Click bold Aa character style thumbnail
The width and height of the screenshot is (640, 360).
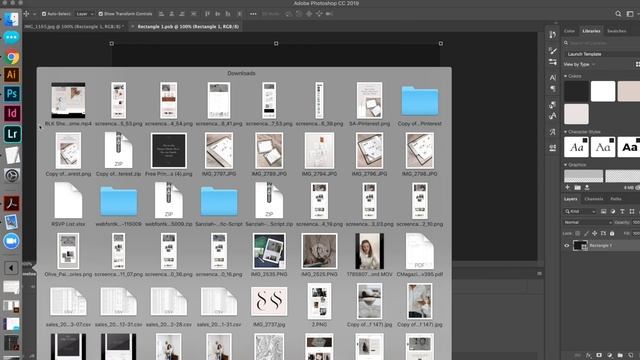(x=629, y=147)
